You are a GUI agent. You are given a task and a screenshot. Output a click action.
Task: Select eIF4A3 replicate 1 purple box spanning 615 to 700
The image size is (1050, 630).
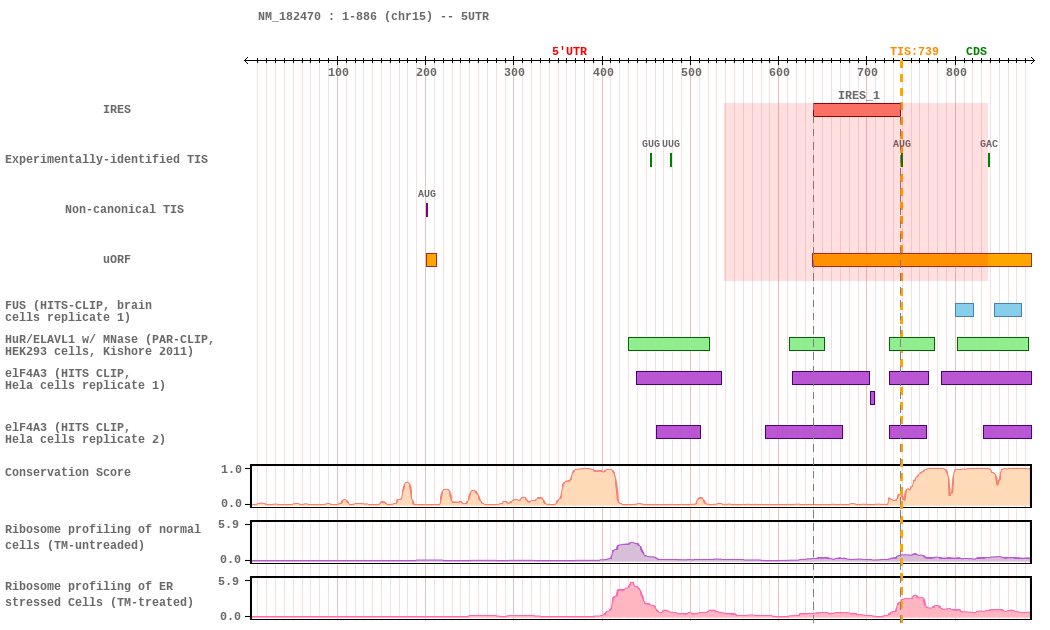point(831,378)
